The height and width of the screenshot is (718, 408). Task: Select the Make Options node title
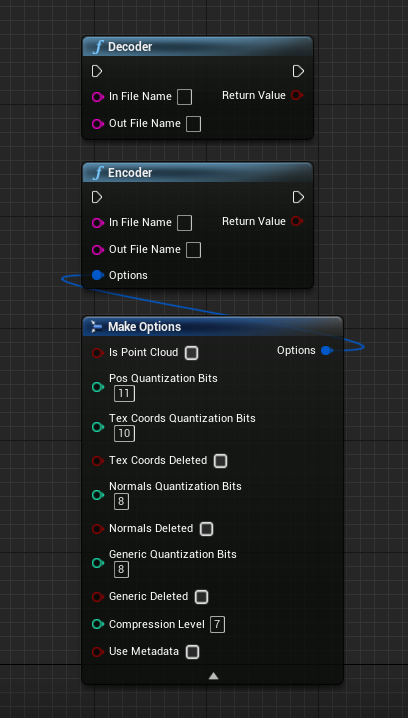click(144, 326)
